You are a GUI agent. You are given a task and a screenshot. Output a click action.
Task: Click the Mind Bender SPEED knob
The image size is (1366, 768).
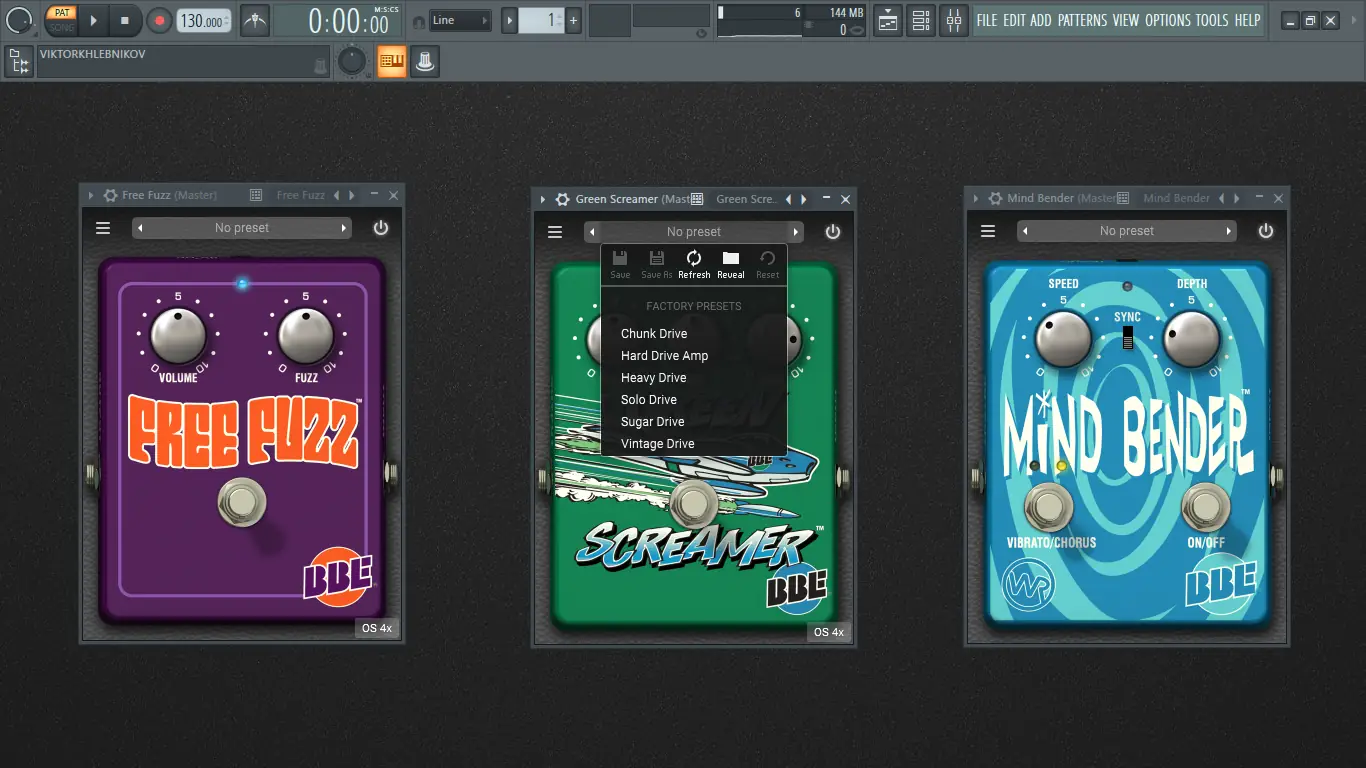click(x=1063, y=340)
